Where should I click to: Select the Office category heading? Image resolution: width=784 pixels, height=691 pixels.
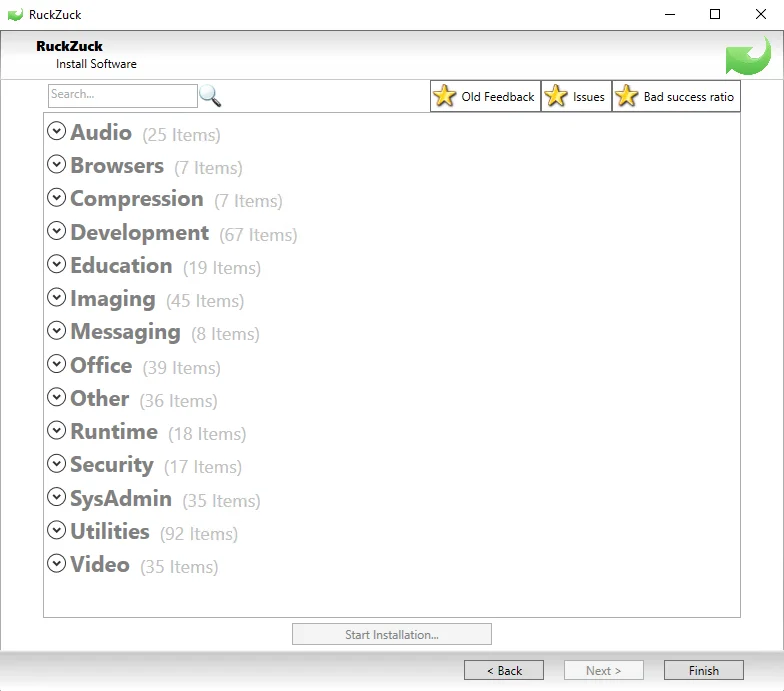coord(101,365)
